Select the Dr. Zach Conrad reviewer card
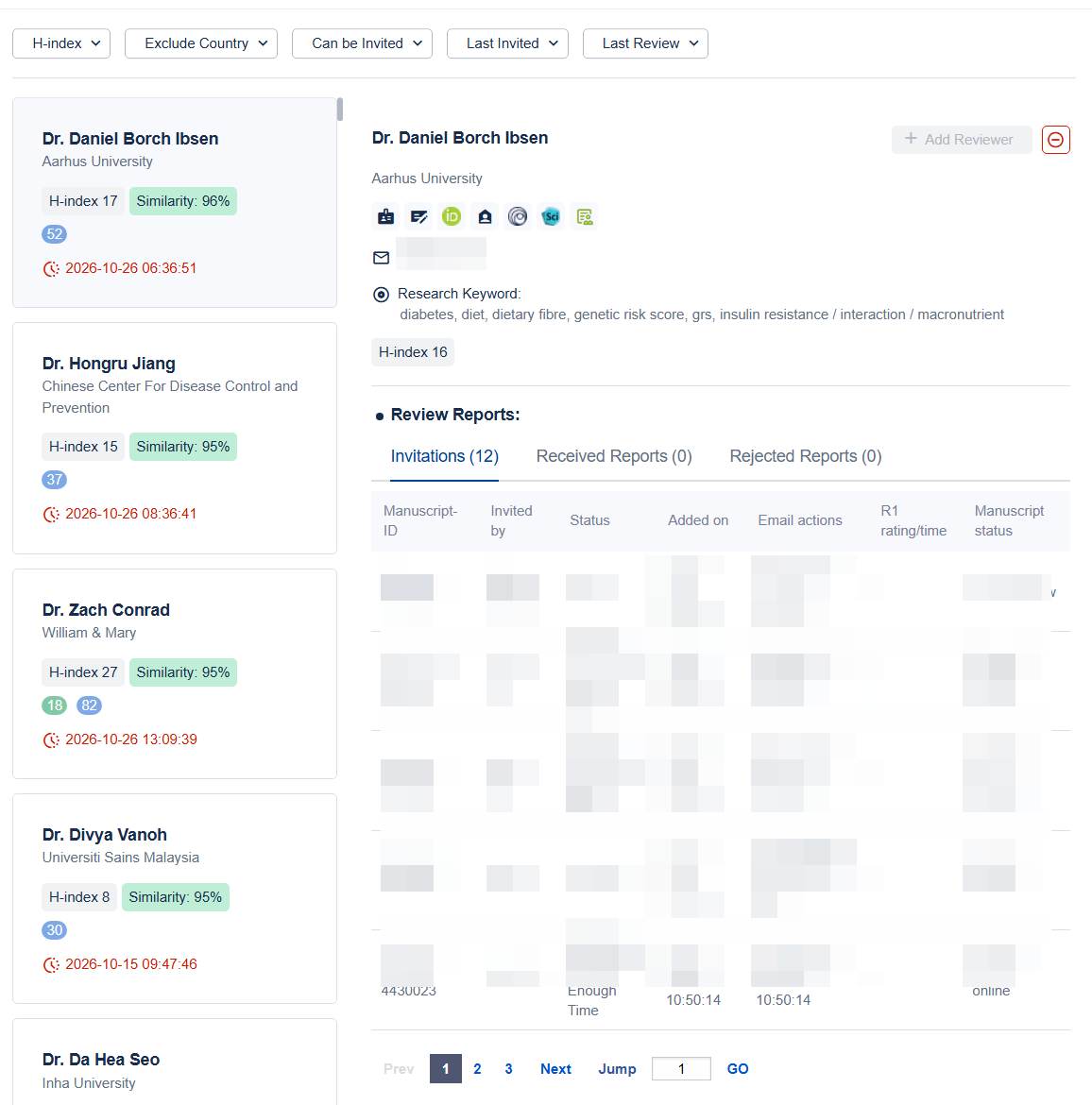1092x1105 pixels. (175, 673)
